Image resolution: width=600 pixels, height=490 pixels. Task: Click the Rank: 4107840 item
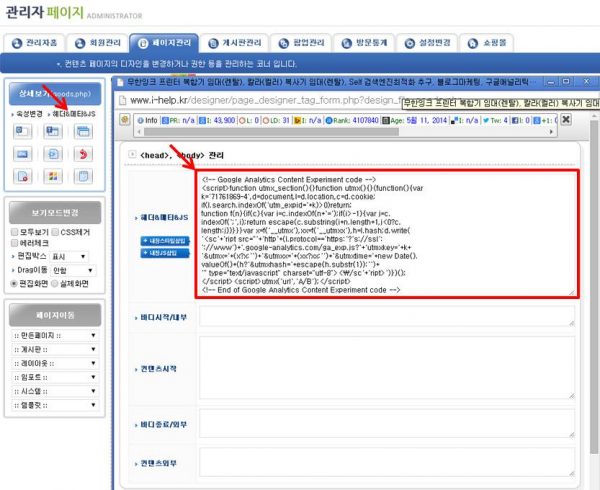[352, 120]
